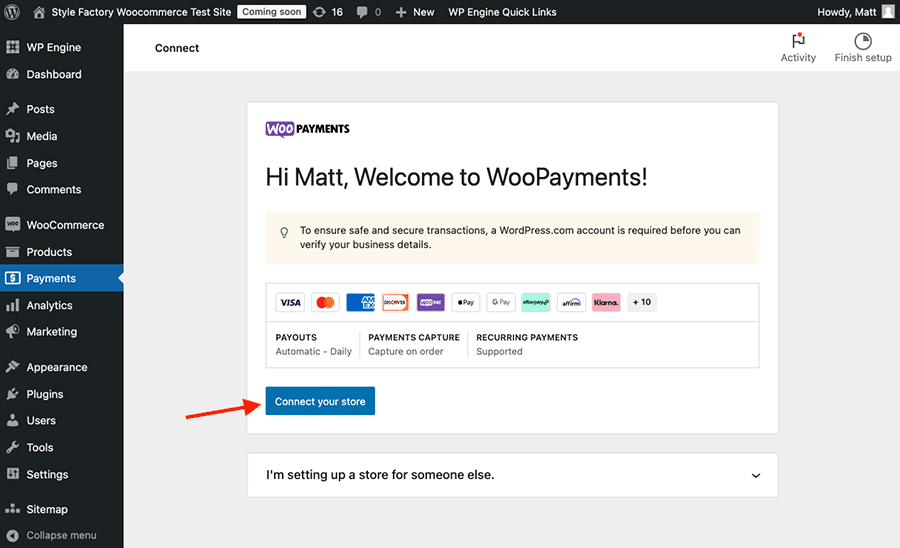Click the Klarna pink logo
Image resolution: width=900 pixels, height=548 pixels.
(606, 302)
